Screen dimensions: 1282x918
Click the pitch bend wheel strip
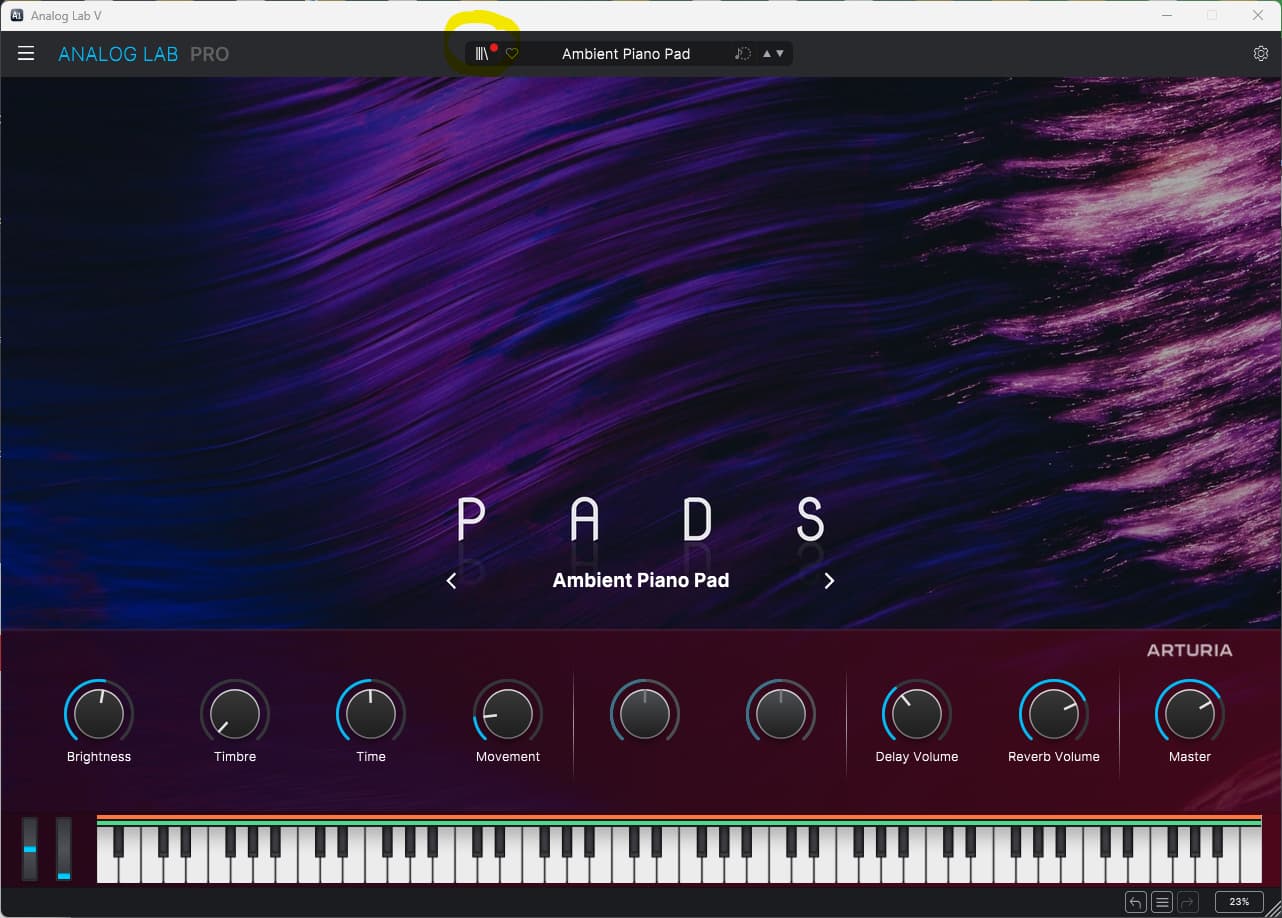[x=30, y=849]
